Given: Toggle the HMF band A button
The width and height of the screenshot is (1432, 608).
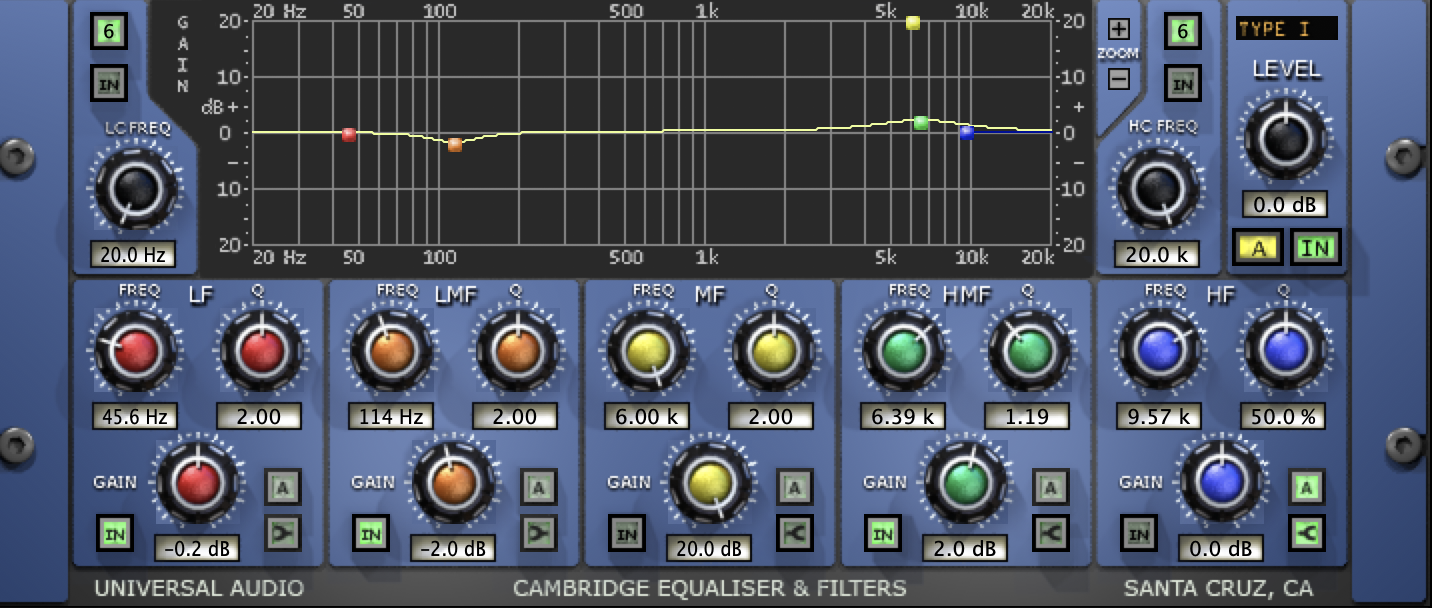Looking at the screenshot, I should click(x=1050, y=488).
